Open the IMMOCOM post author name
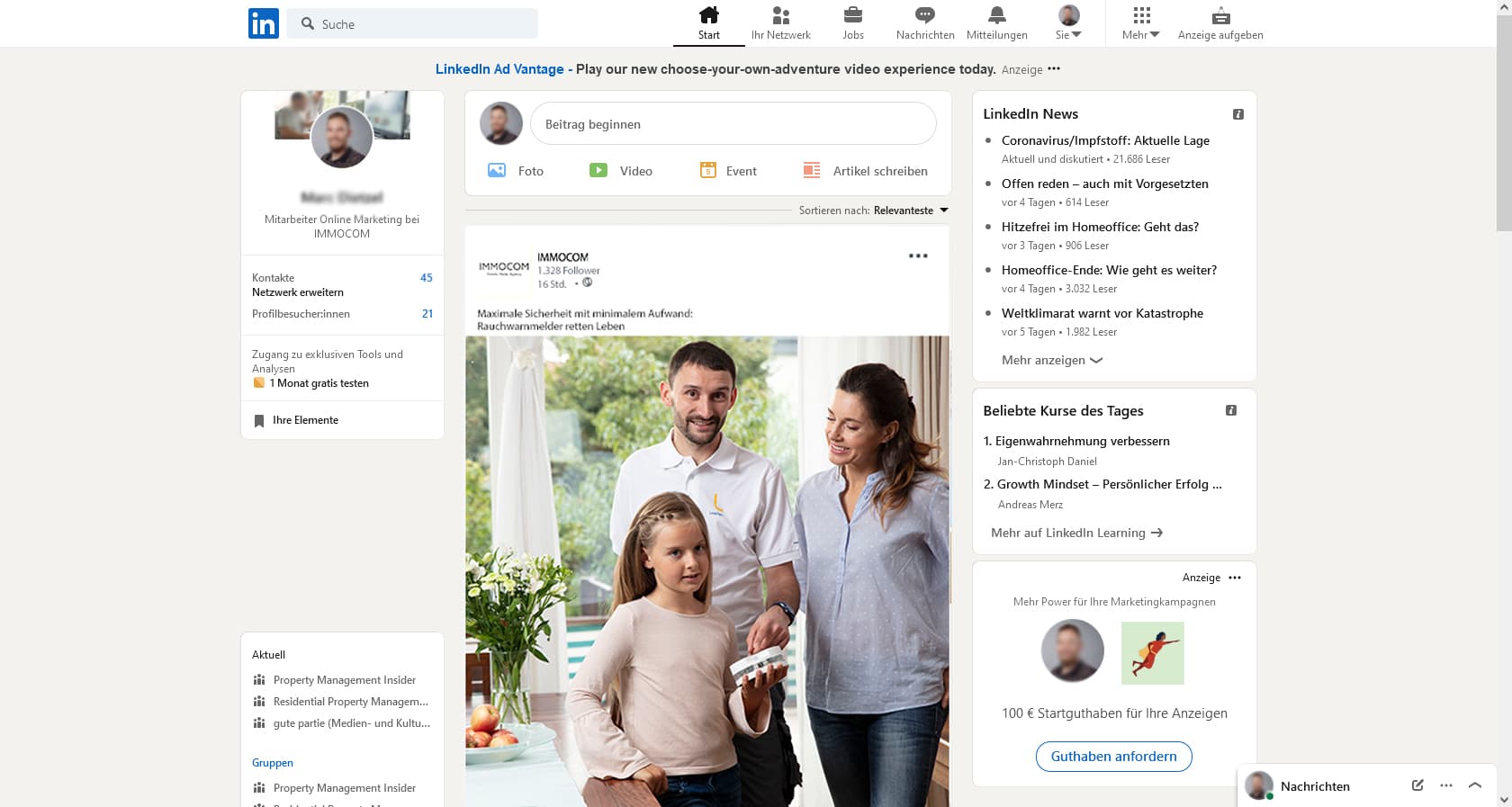1512x807 pixels. coord(562,257)
